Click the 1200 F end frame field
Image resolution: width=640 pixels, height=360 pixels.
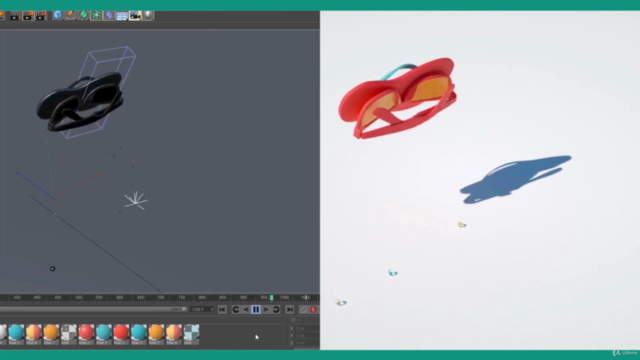click(x=202, y=309)
